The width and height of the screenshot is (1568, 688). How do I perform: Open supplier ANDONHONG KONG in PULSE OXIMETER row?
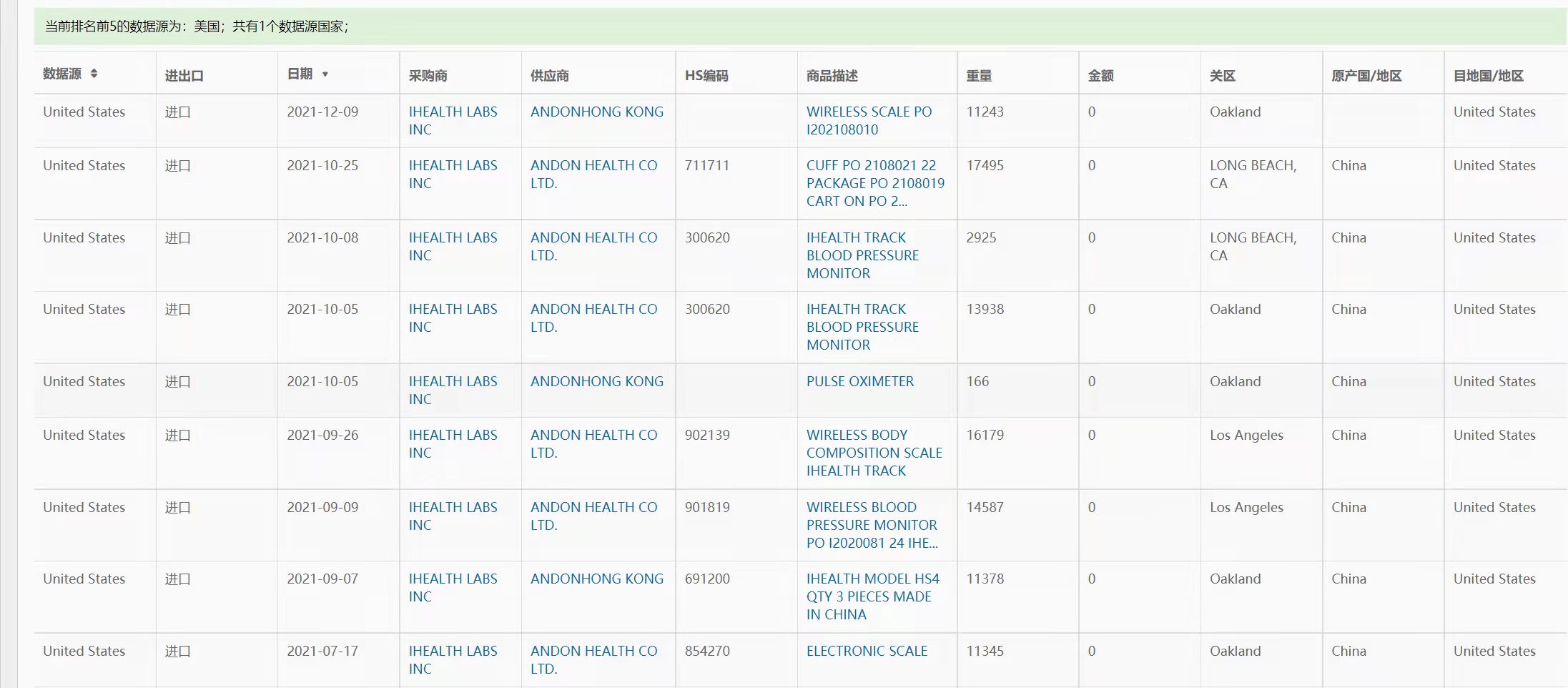596,381
